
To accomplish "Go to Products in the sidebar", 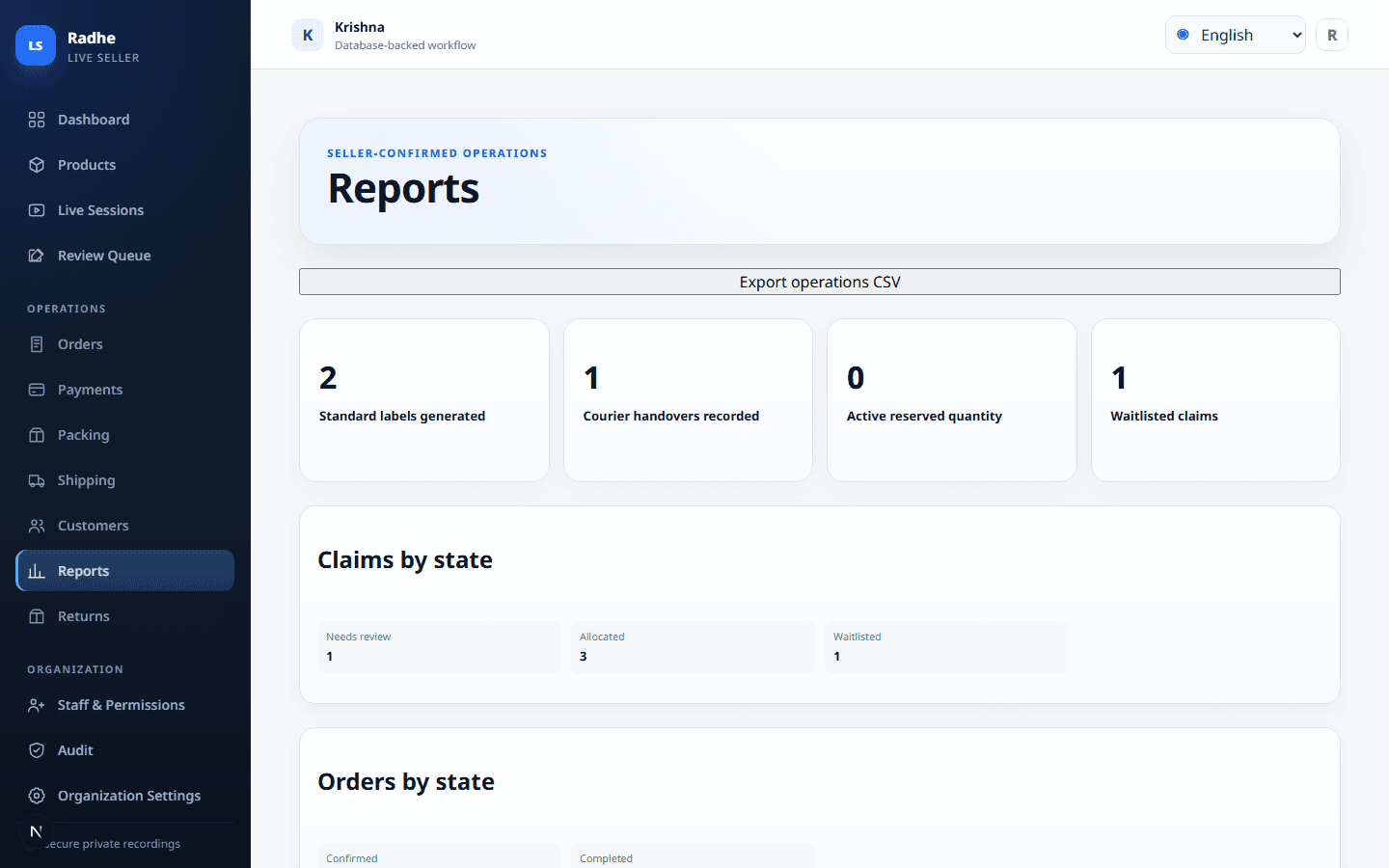I will point(125,165).
